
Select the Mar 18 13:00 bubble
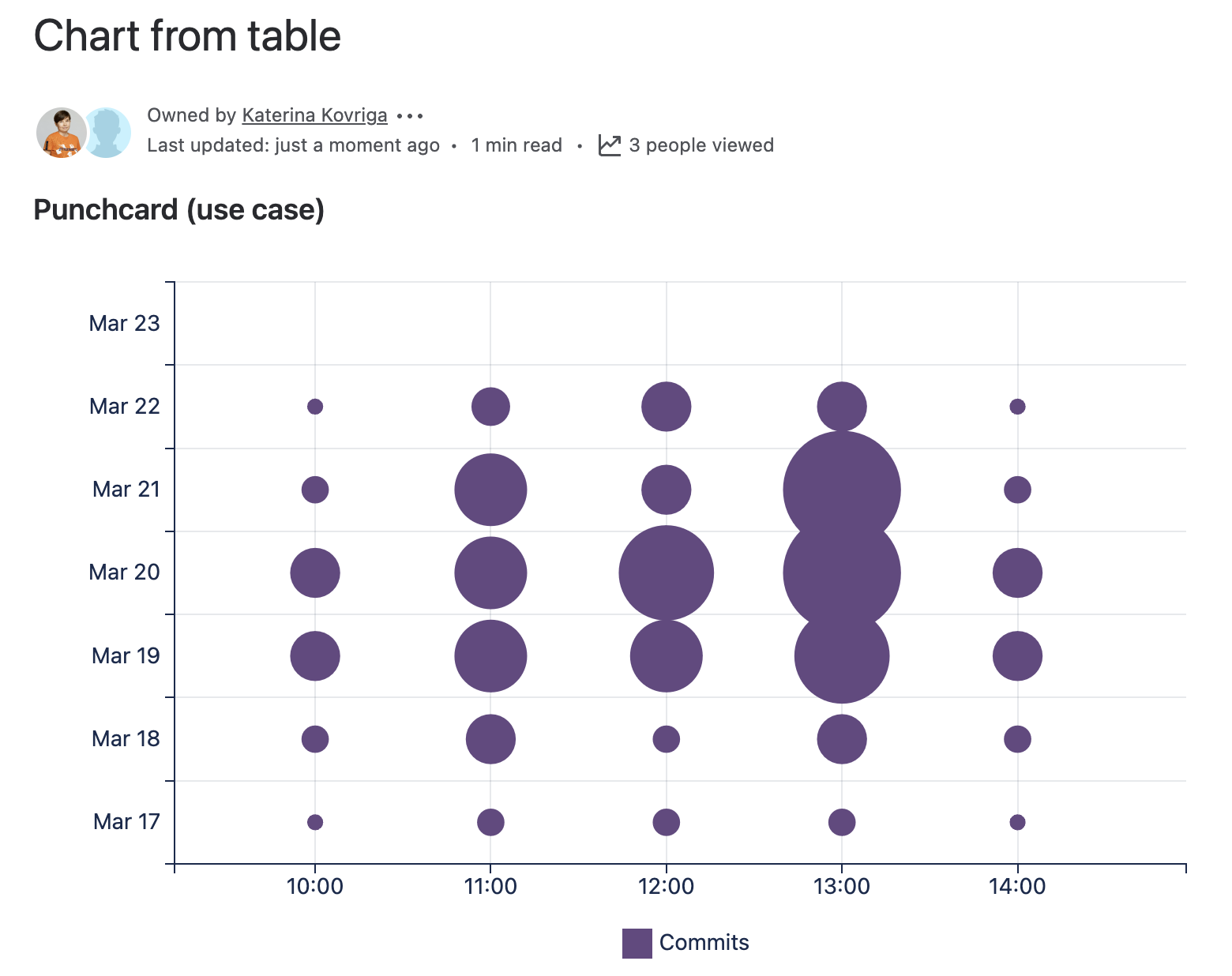click(842, 739)
